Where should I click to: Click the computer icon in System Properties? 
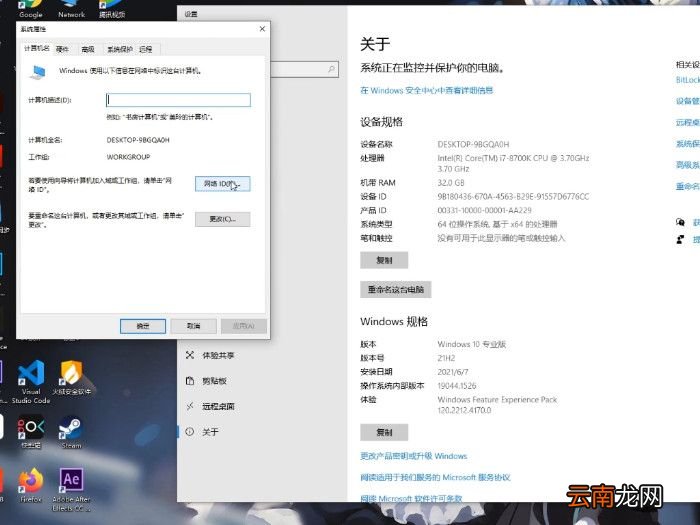38,72
